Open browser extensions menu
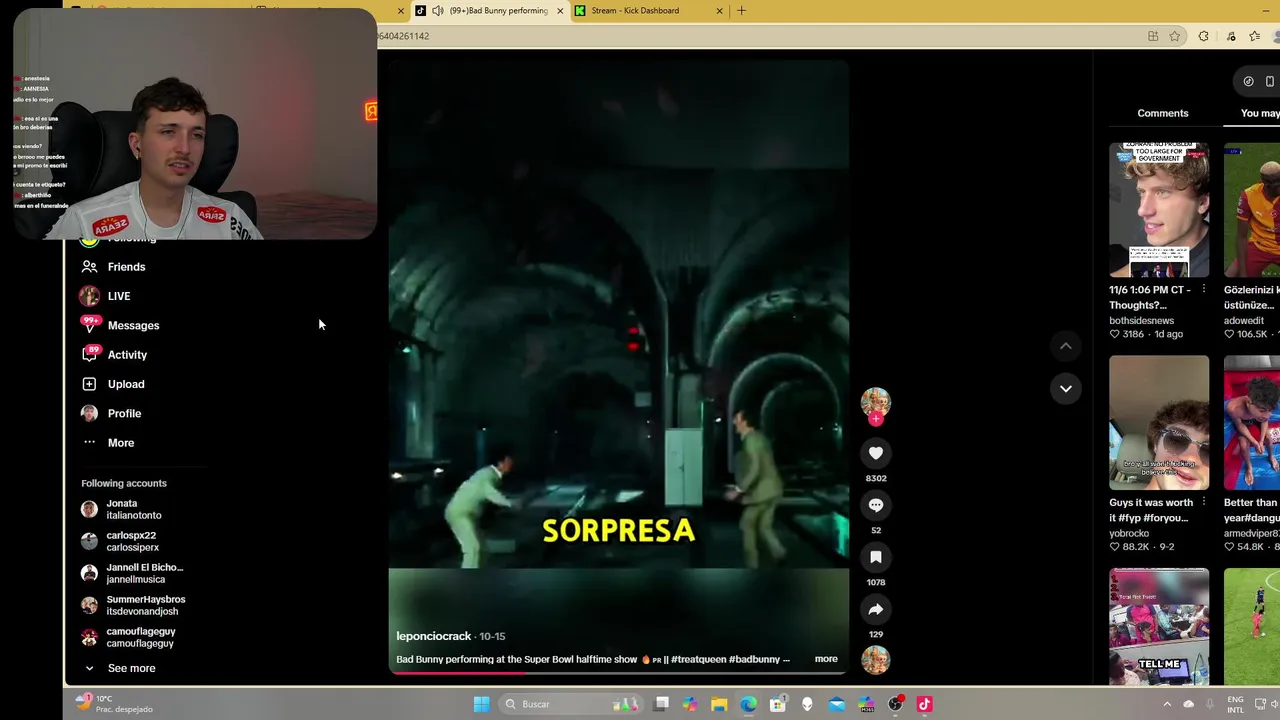 tap(1204, 36)
